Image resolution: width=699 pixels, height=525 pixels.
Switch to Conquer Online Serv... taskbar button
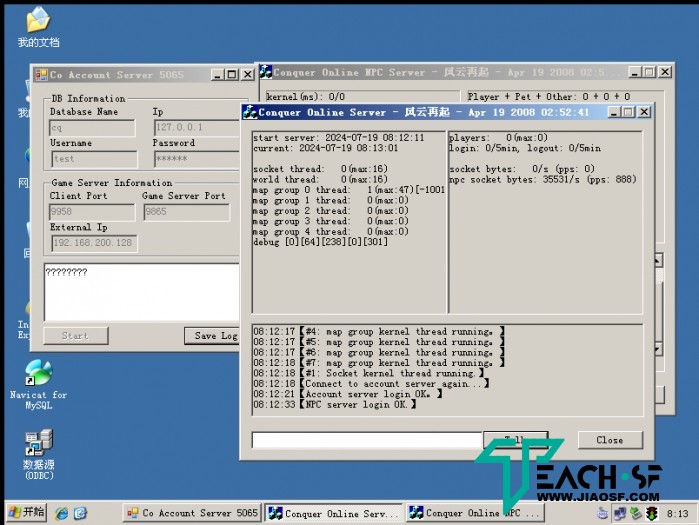334,513
